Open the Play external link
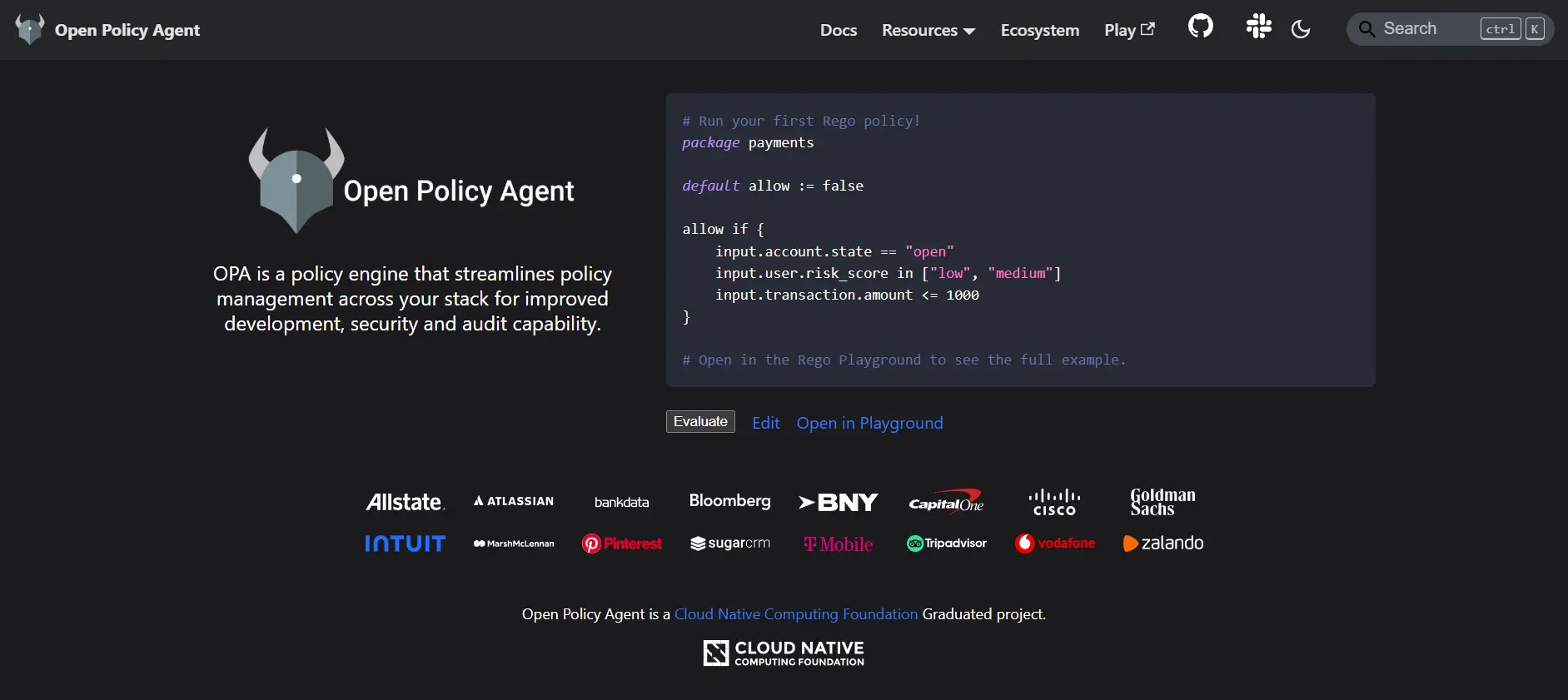Viewport: 1568px width, 700px height. [x=1129, y=30]
